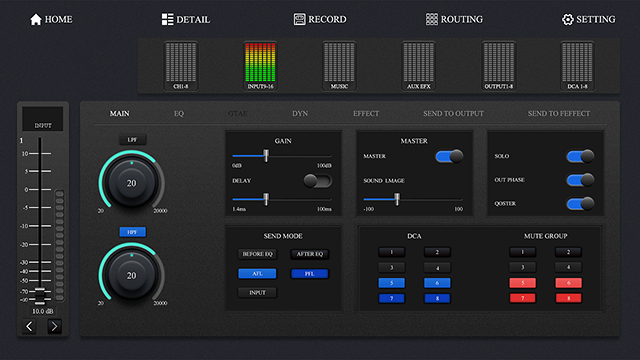Click the channel fader handle
This screenshot has width=640, height=360.
40,296
